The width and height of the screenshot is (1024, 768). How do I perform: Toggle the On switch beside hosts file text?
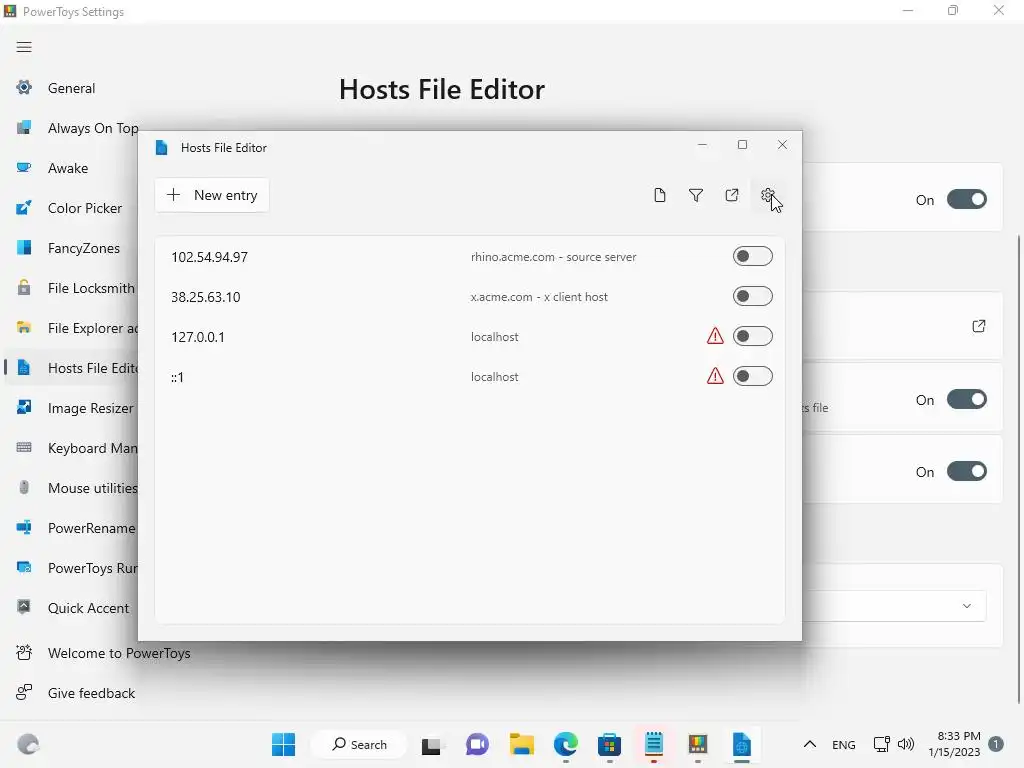click(967, 399)
